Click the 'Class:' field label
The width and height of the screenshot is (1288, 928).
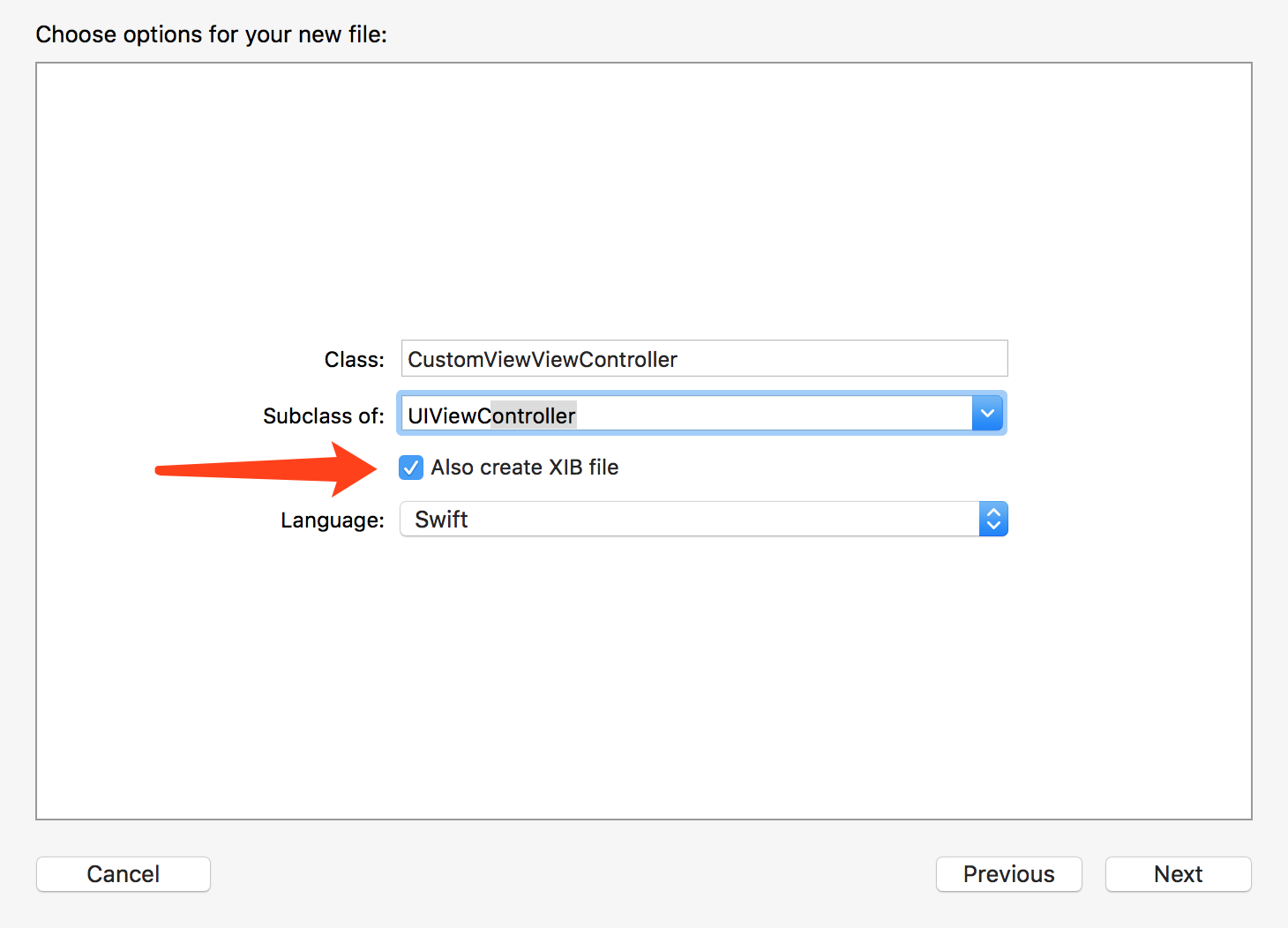354,360
